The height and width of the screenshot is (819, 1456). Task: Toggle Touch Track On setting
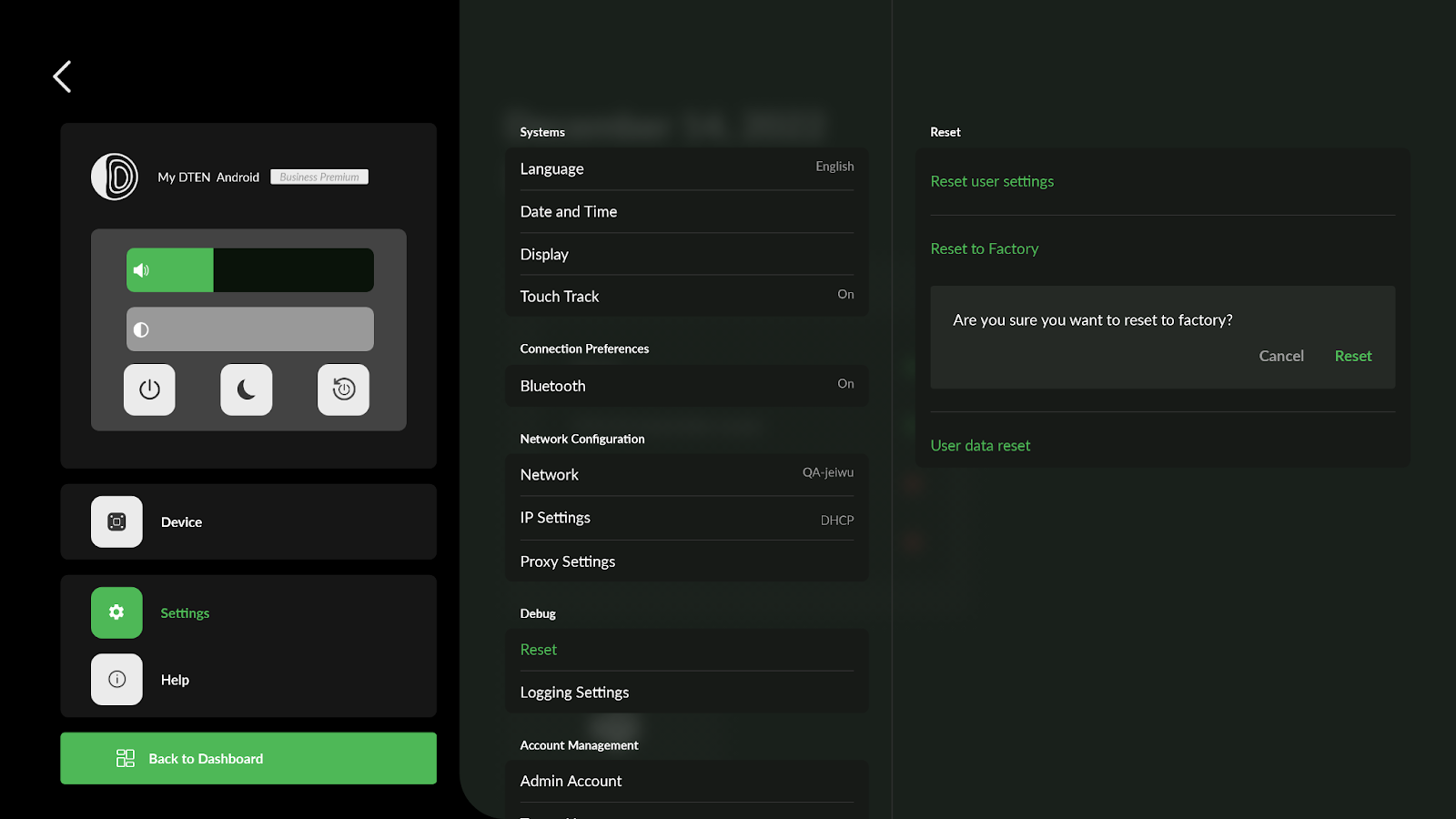687,296
